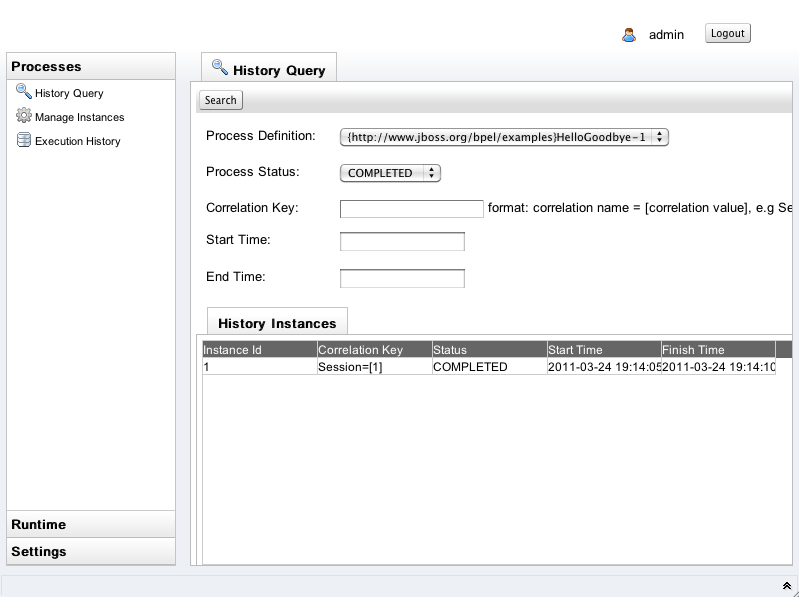The image size is (799, 597).
Task: Expand the Settings section in sidebar
Action: [x=91, y=551]
